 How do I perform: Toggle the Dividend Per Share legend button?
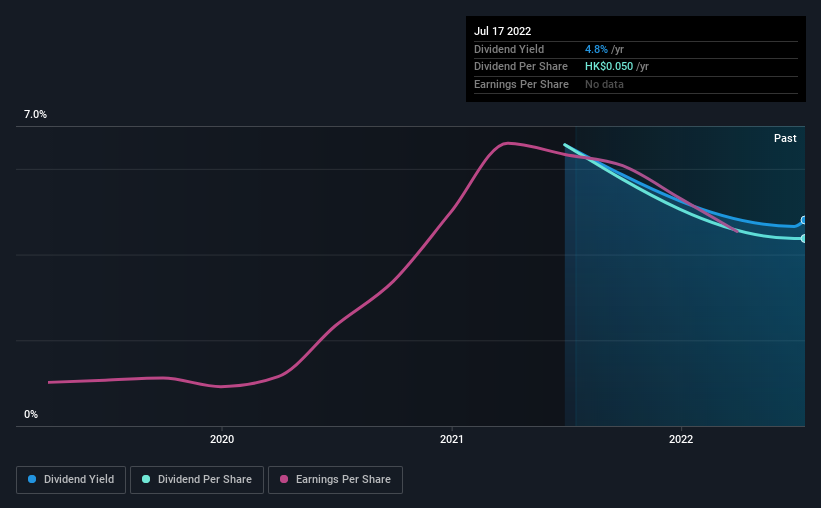197,480
